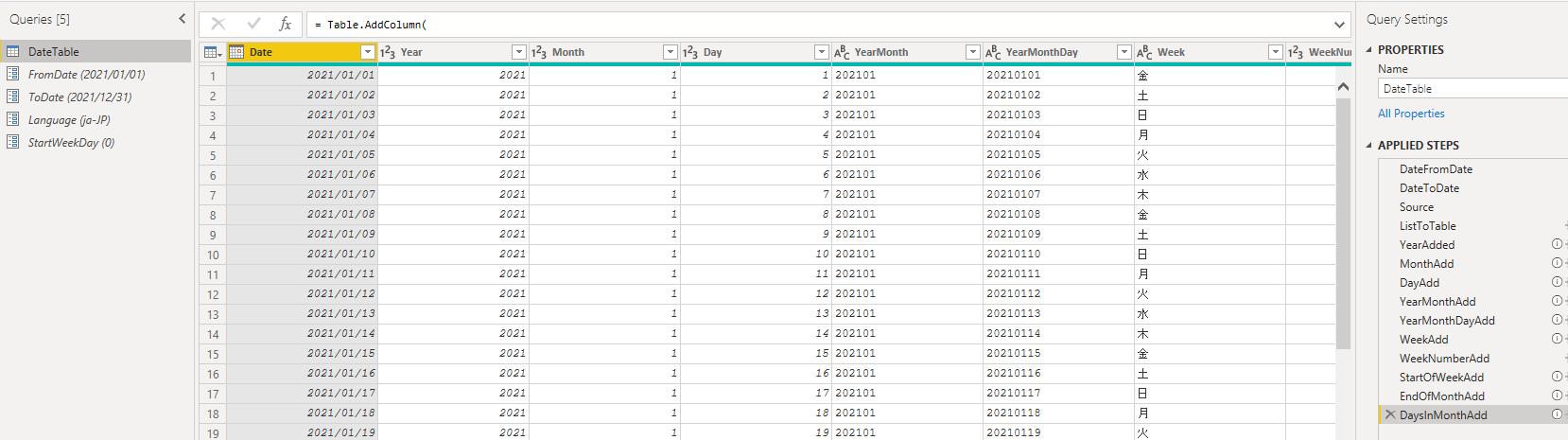Click the Week cell in row 1
1568x440 pixels.
(1211, 75)
